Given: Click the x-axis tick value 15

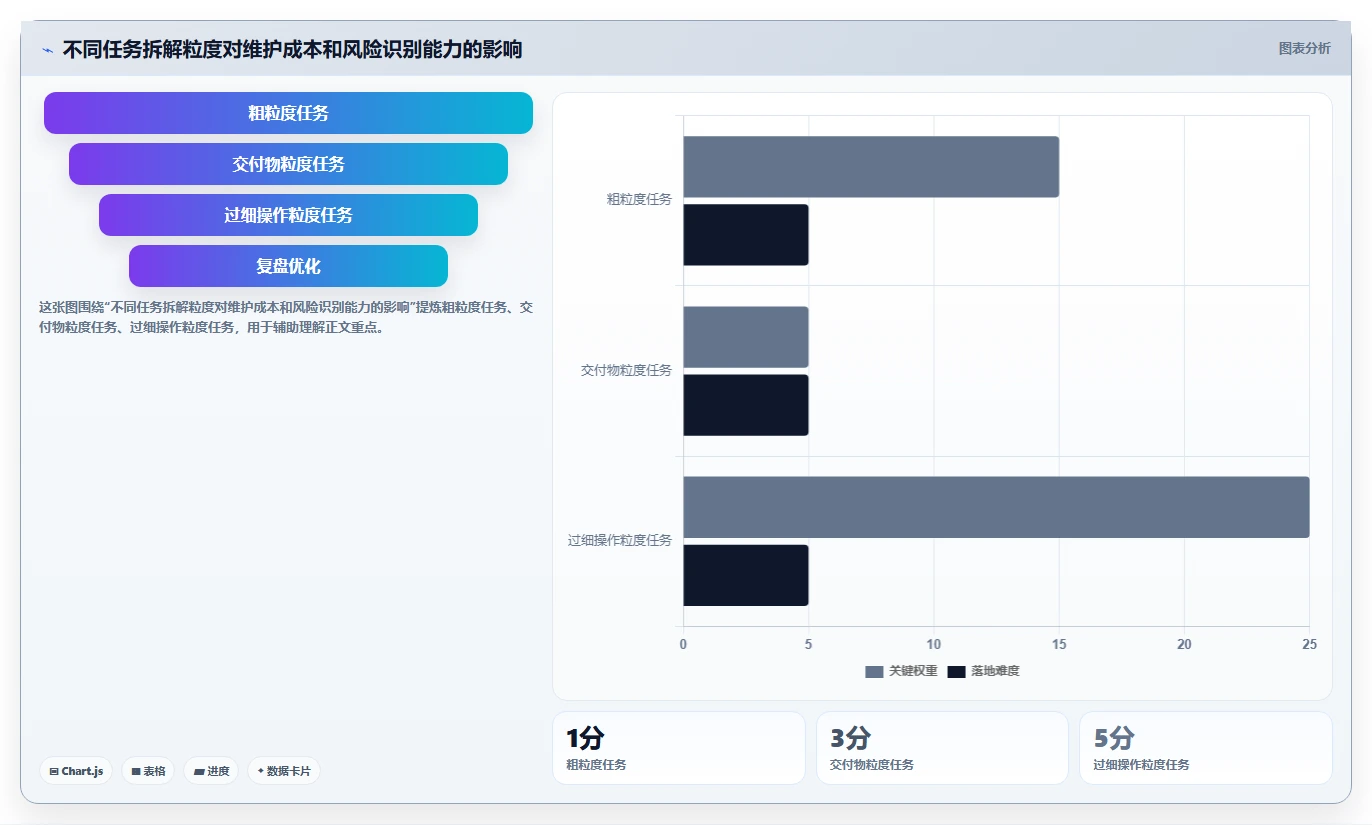Looking at the screenshot, I should pos(1059,645).
